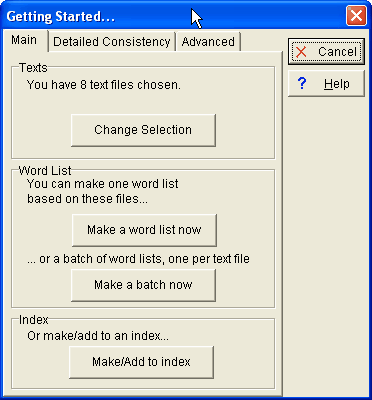Switch to the Main tab

click(x=24, y=40)
